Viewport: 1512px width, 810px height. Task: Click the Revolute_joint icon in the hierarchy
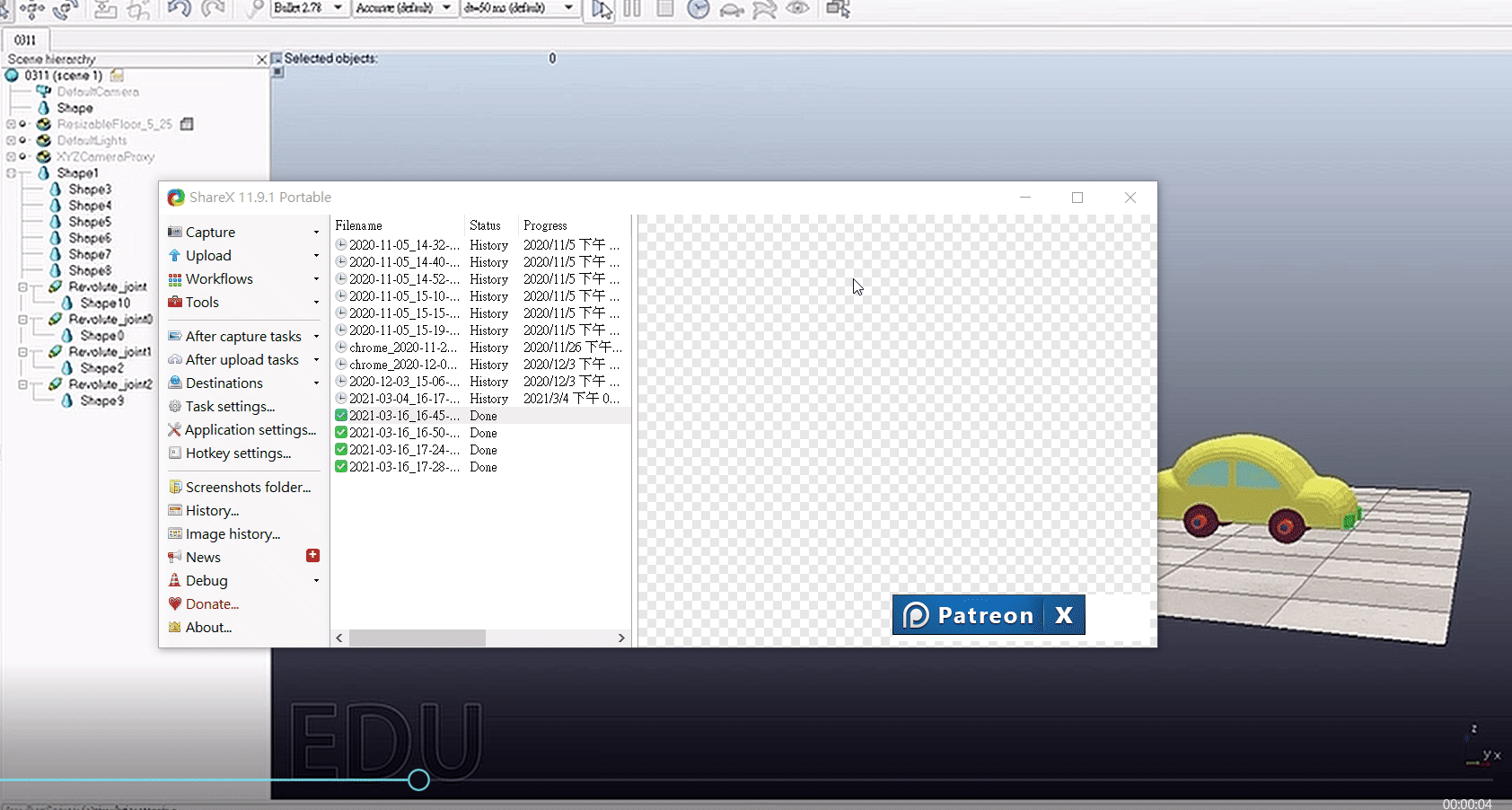tap(55, 286)
